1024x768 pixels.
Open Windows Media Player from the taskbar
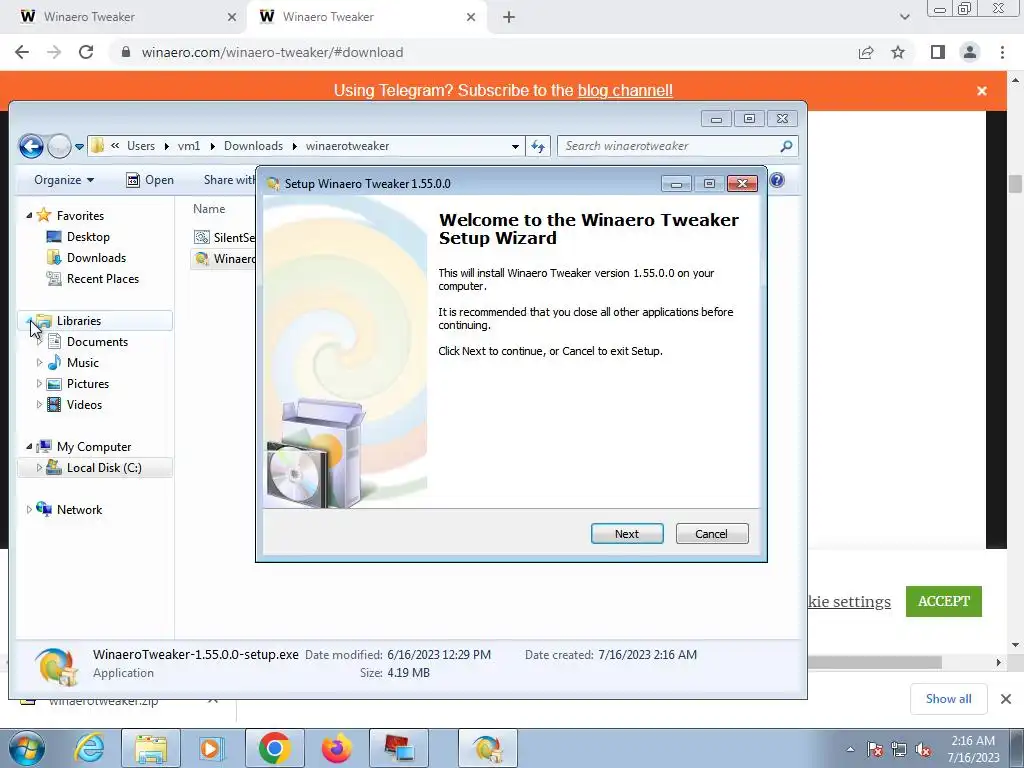pos(212,748)
